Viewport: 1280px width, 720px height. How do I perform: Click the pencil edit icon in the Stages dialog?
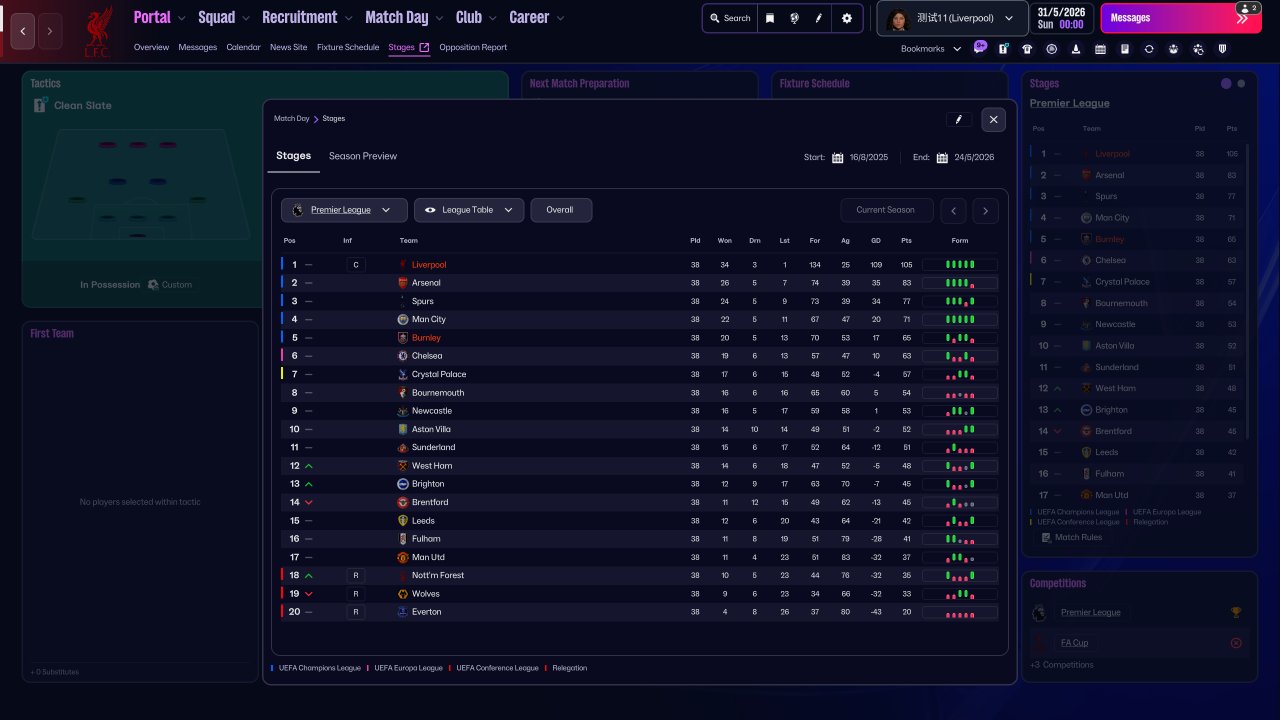tap(959, 120)
